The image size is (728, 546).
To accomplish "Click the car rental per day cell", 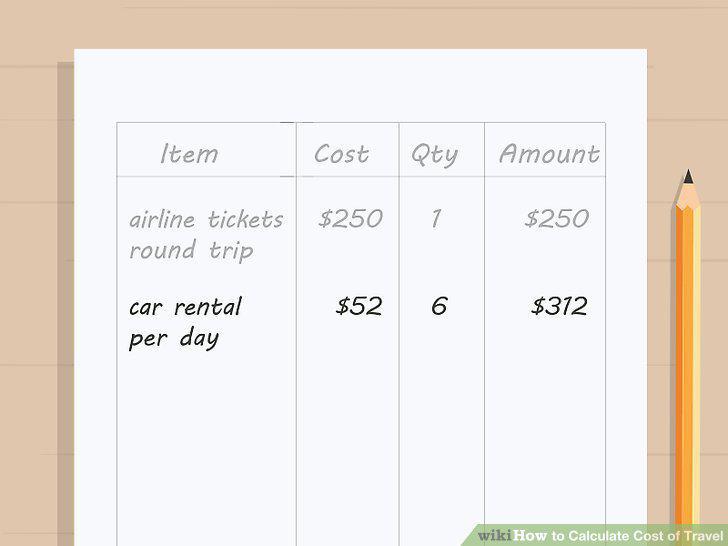I will point(185,322).
